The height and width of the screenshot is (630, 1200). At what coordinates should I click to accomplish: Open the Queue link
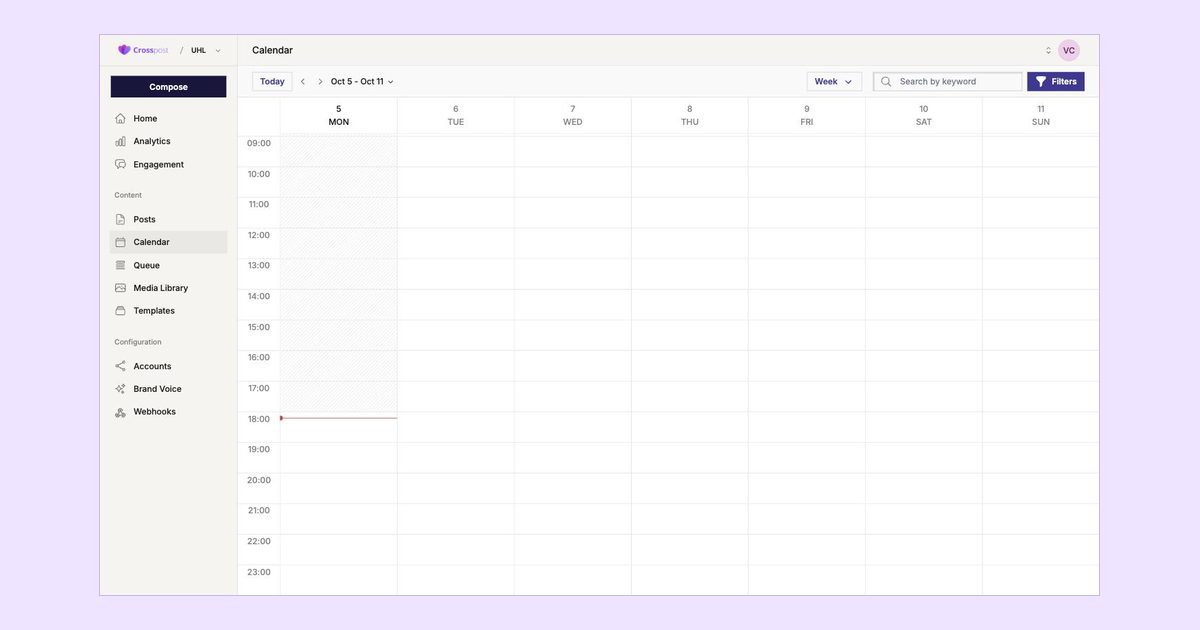coord(168,265)
